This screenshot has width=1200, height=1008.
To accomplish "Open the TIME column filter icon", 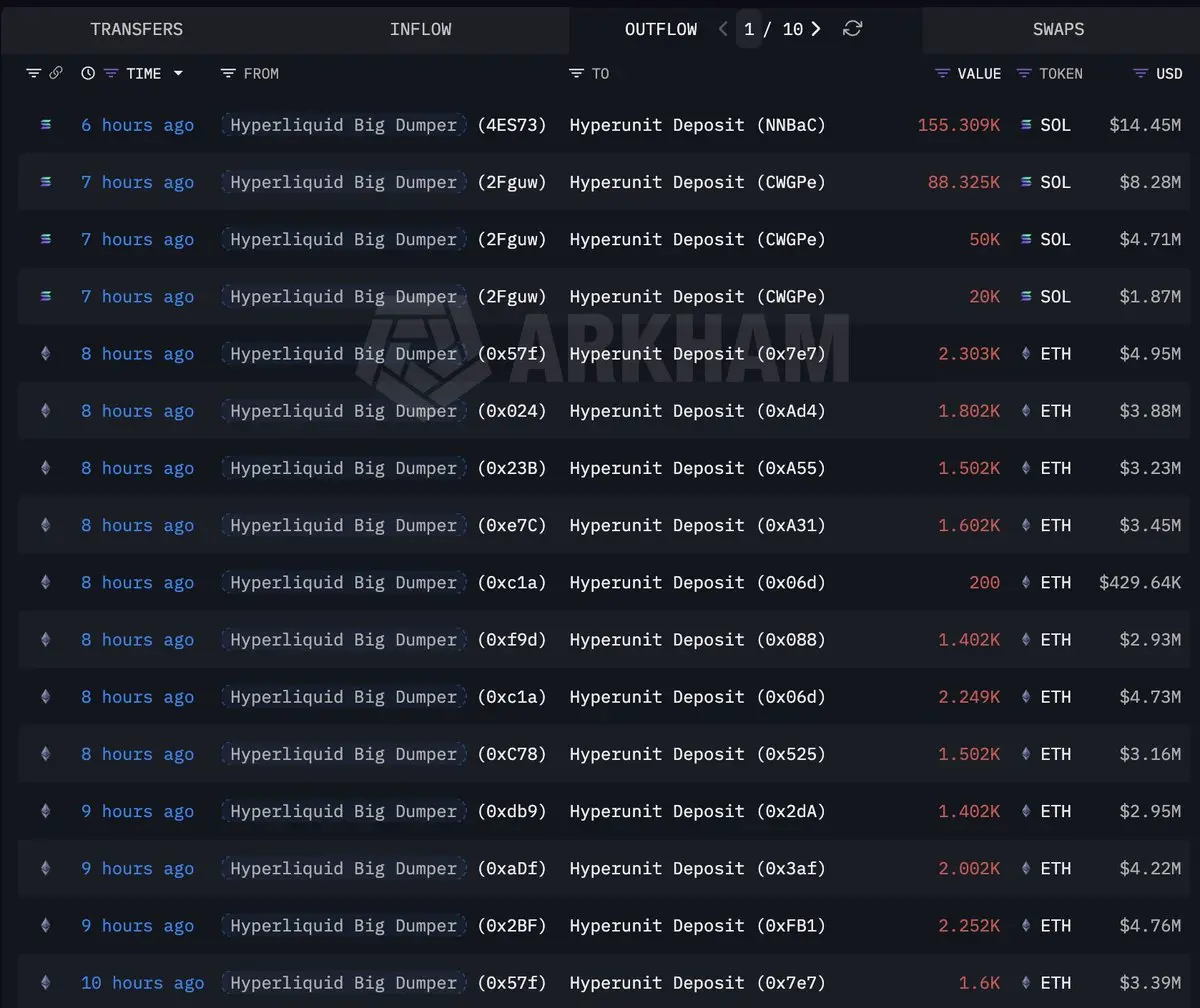I will click(x=111, y=73).
